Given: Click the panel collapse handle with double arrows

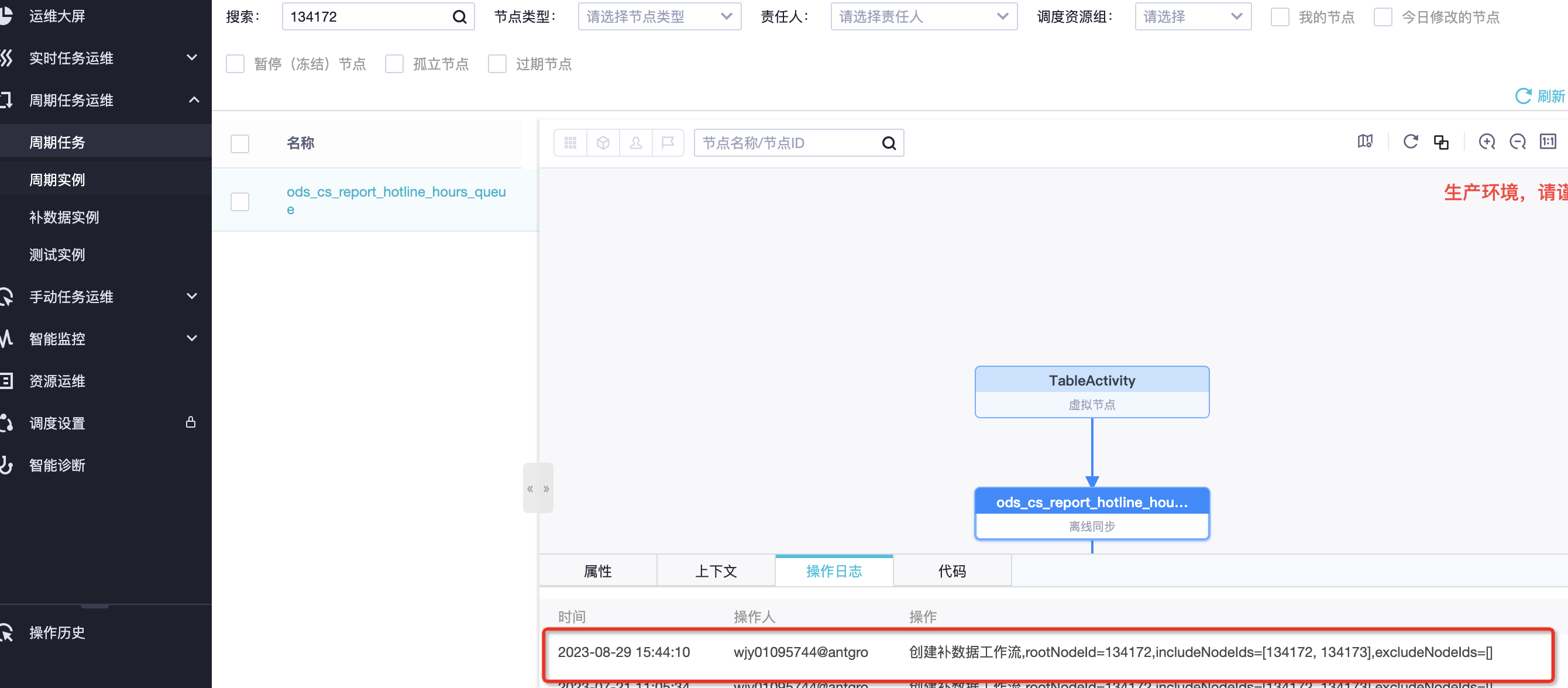Looking at the screenshot, I should [538, 489].
